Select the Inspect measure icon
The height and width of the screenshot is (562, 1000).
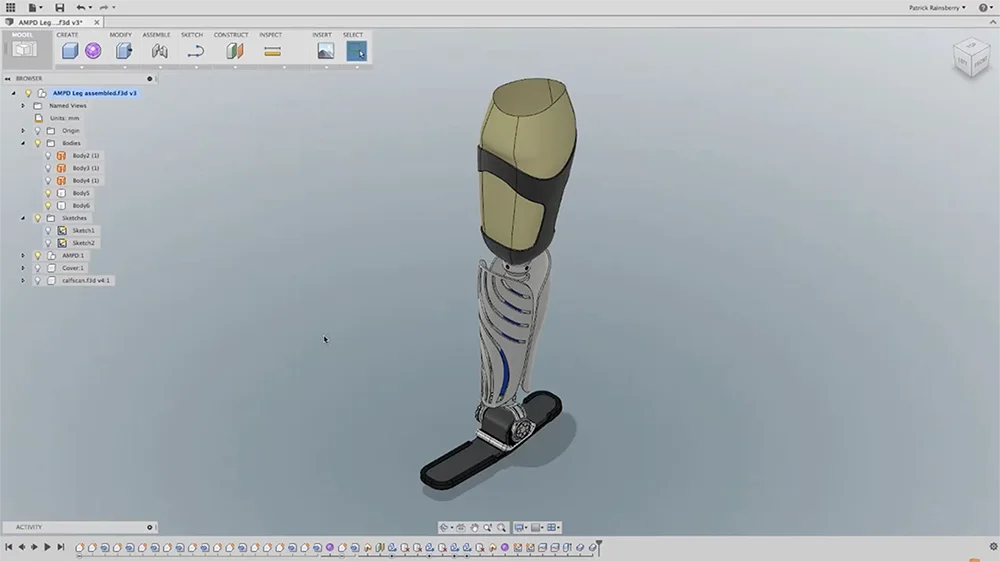(272, 50)
